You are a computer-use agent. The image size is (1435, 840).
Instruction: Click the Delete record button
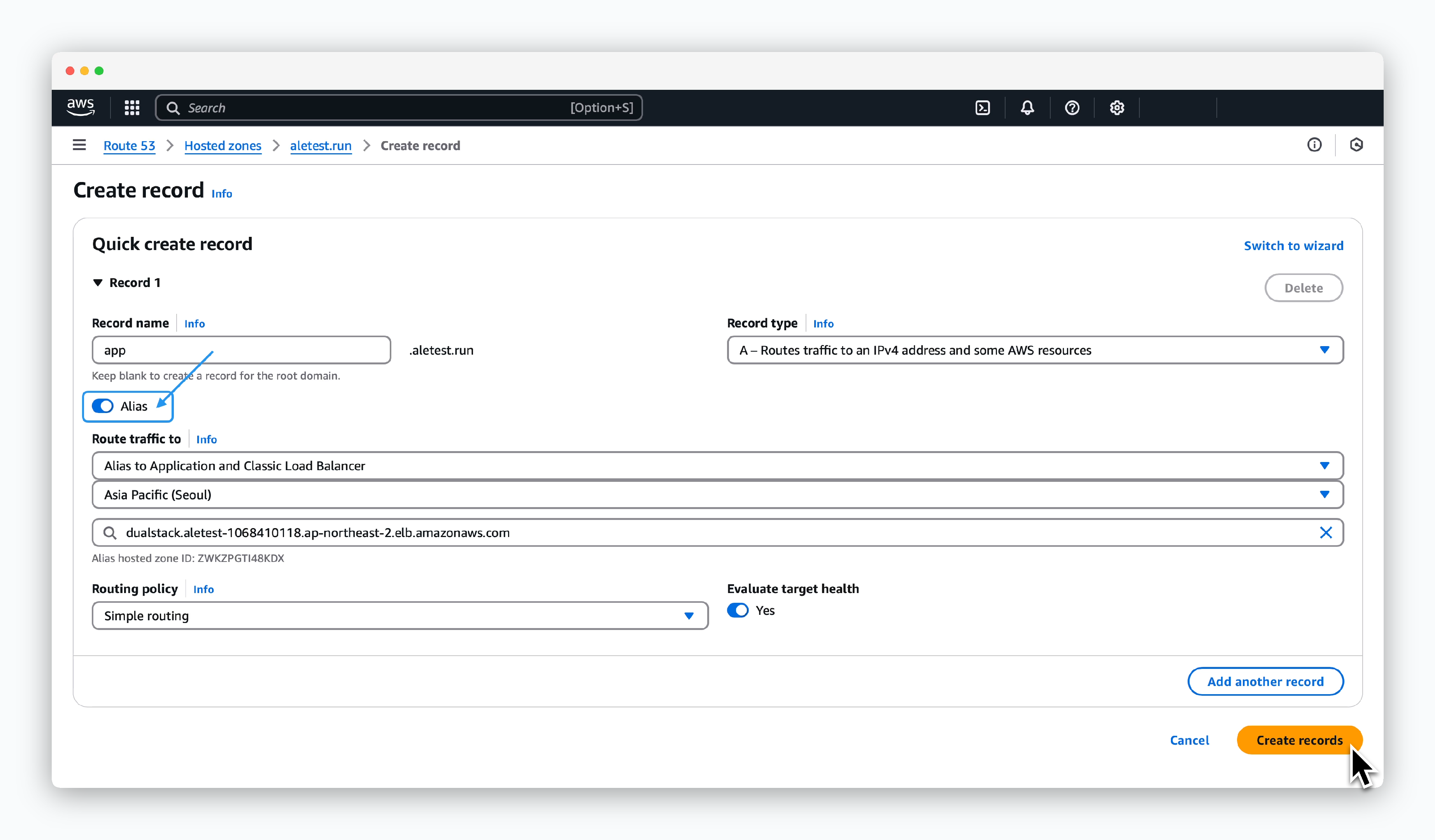point(1304,288)
